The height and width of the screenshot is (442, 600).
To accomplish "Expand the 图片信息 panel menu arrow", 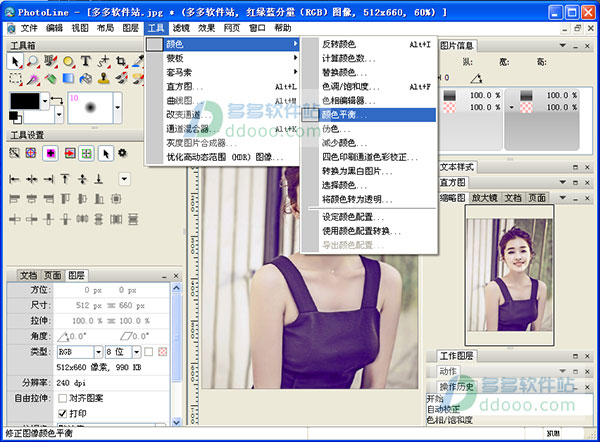I will pos(562,46).
